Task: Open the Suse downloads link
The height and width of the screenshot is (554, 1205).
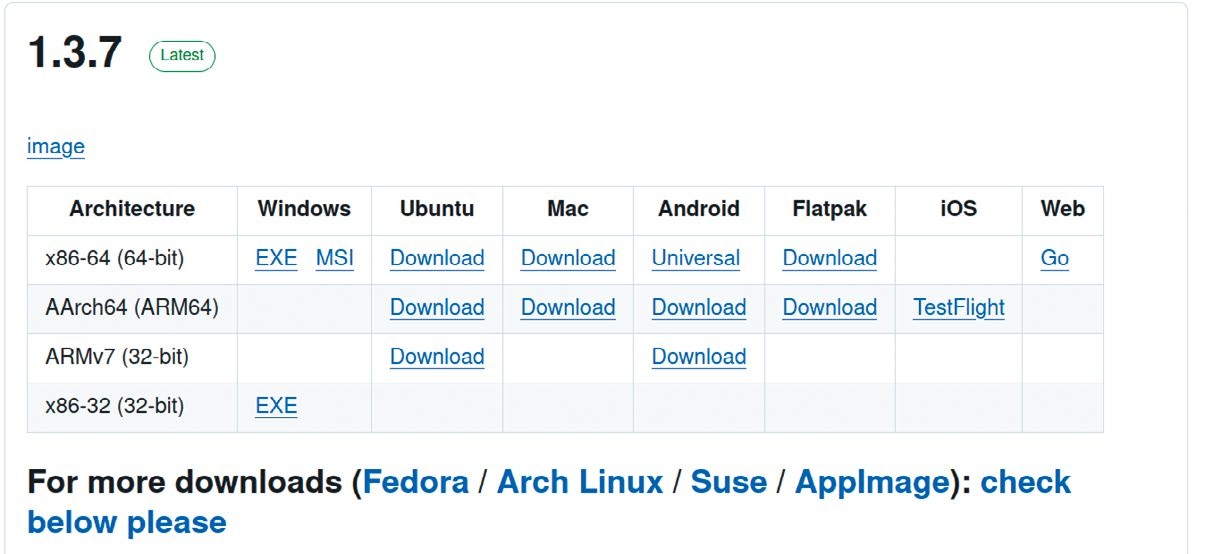Action: coord(729,482)
